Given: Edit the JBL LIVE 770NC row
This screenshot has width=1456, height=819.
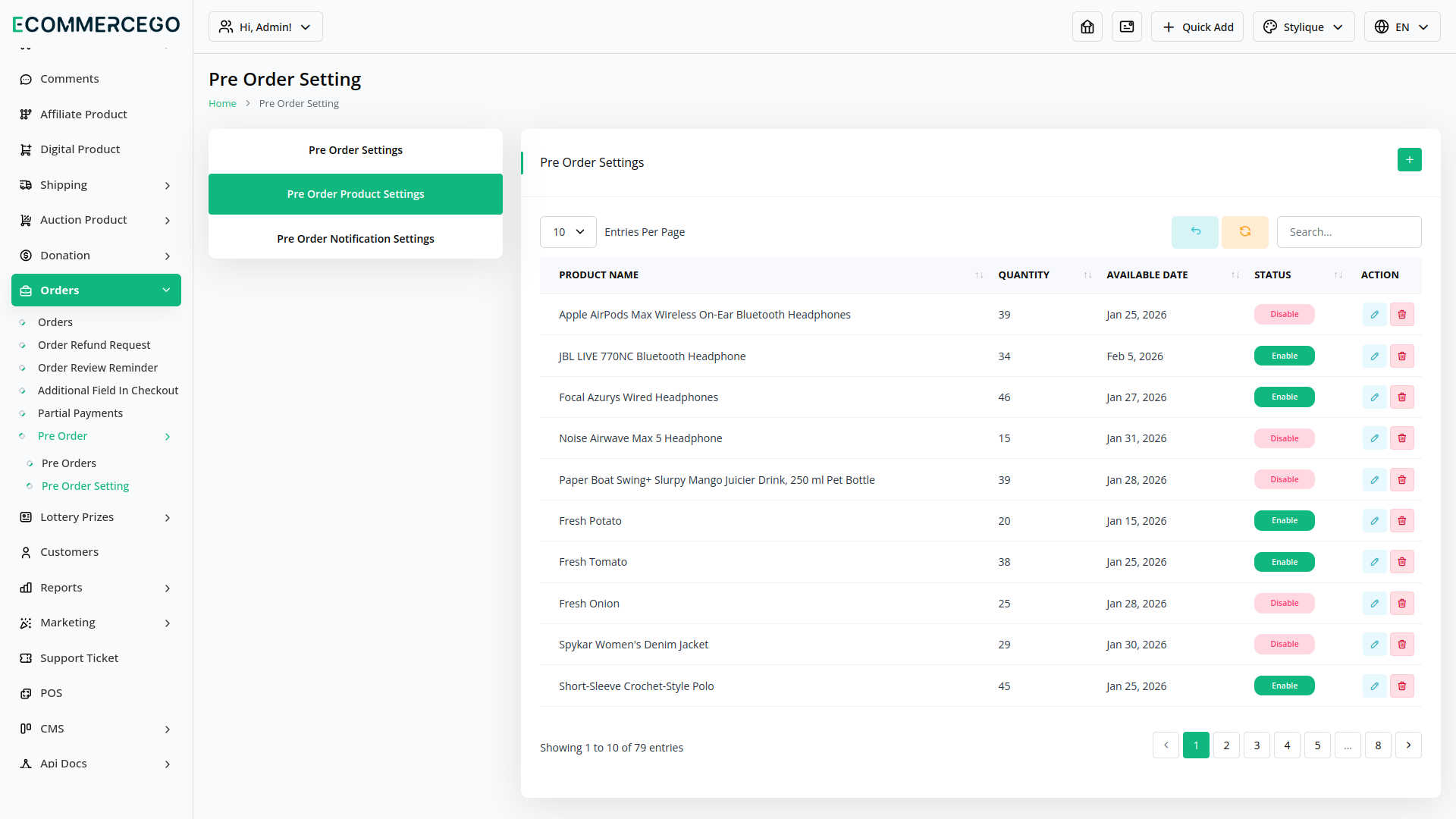Looking at the screenshot, I should click(x=1374, y=356).
